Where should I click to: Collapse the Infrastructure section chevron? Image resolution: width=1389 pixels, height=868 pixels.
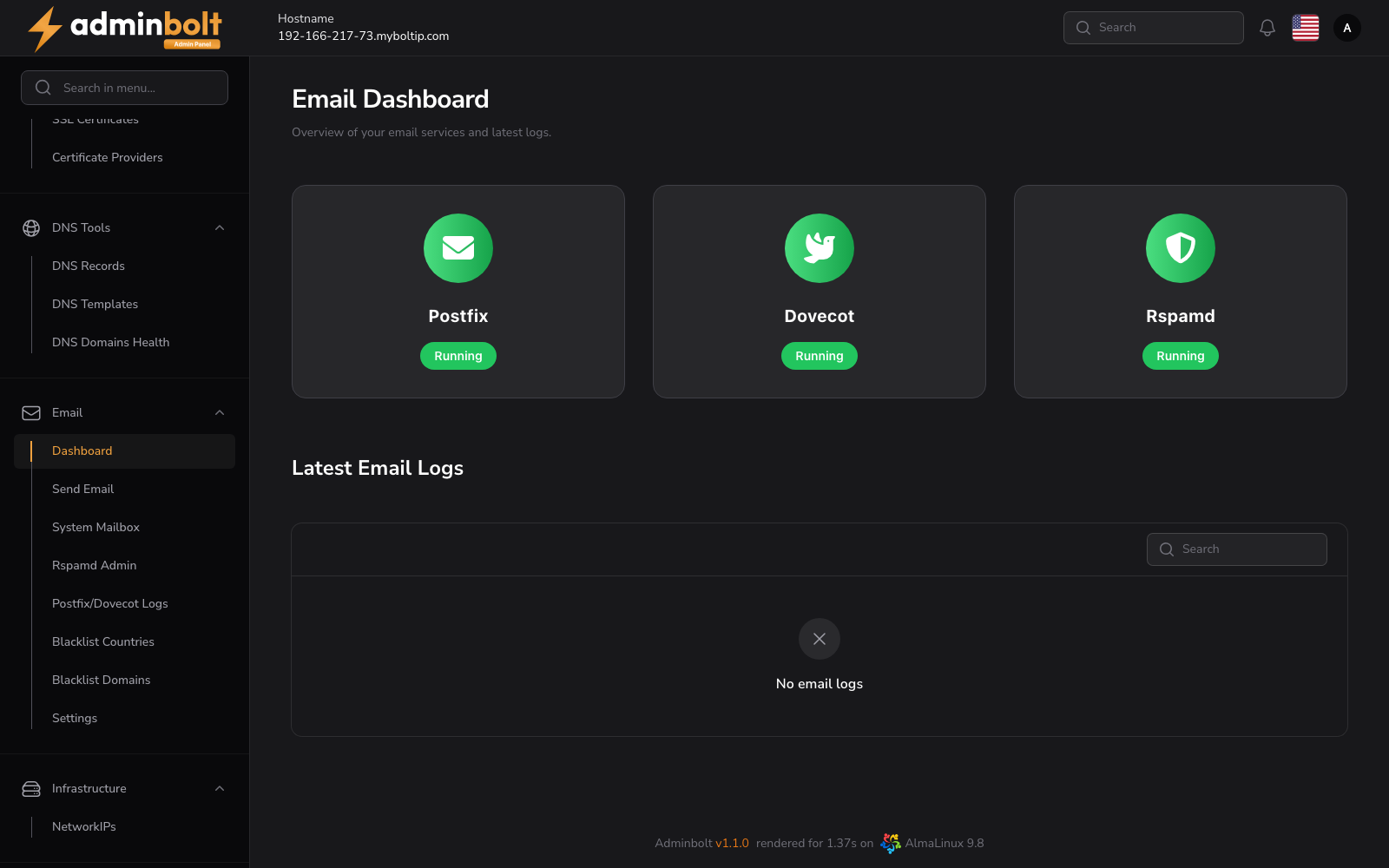(x=220, y=788)
